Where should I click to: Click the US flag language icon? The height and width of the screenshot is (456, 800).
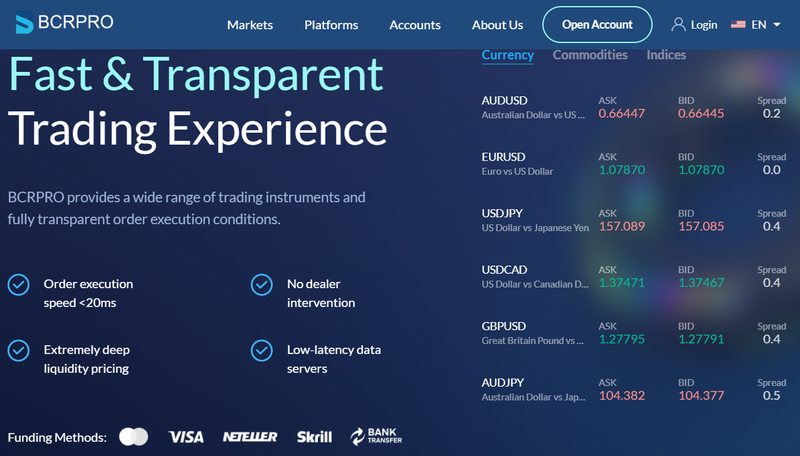pos(738,24)
